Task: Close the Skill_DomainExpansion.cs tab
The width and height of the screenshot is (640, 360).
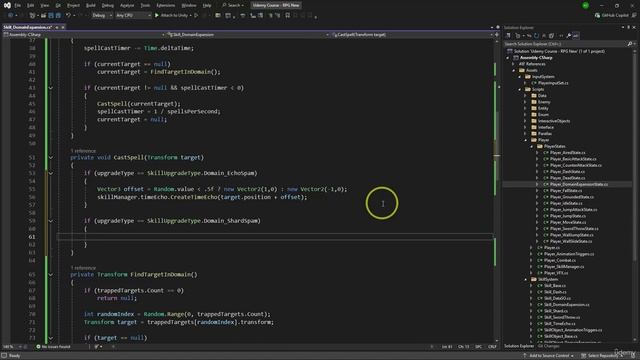Action: point(63,27)
